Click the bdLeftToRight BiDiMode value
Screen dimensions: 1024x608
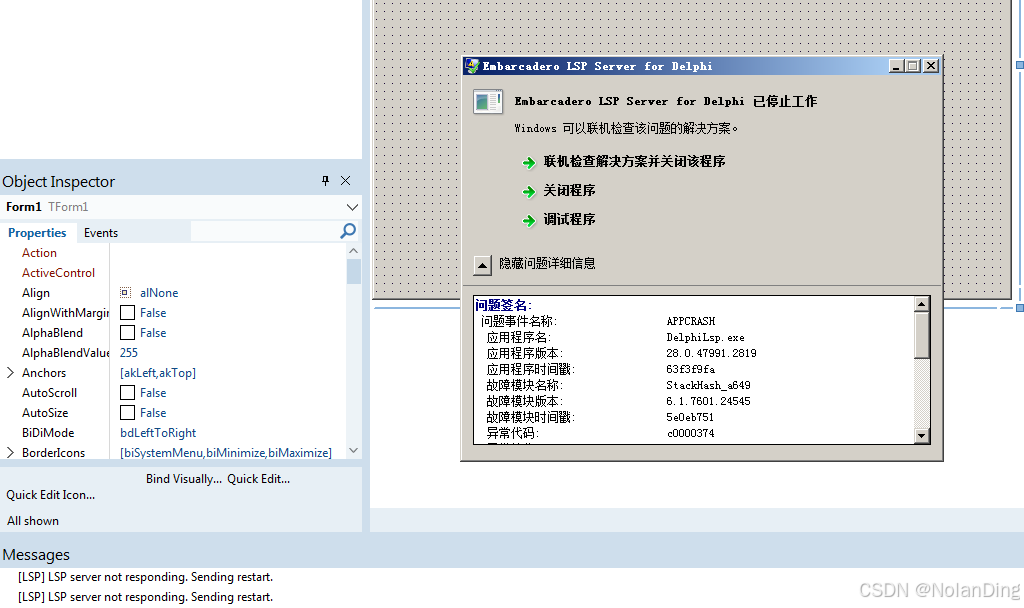[x=158, y=433]
